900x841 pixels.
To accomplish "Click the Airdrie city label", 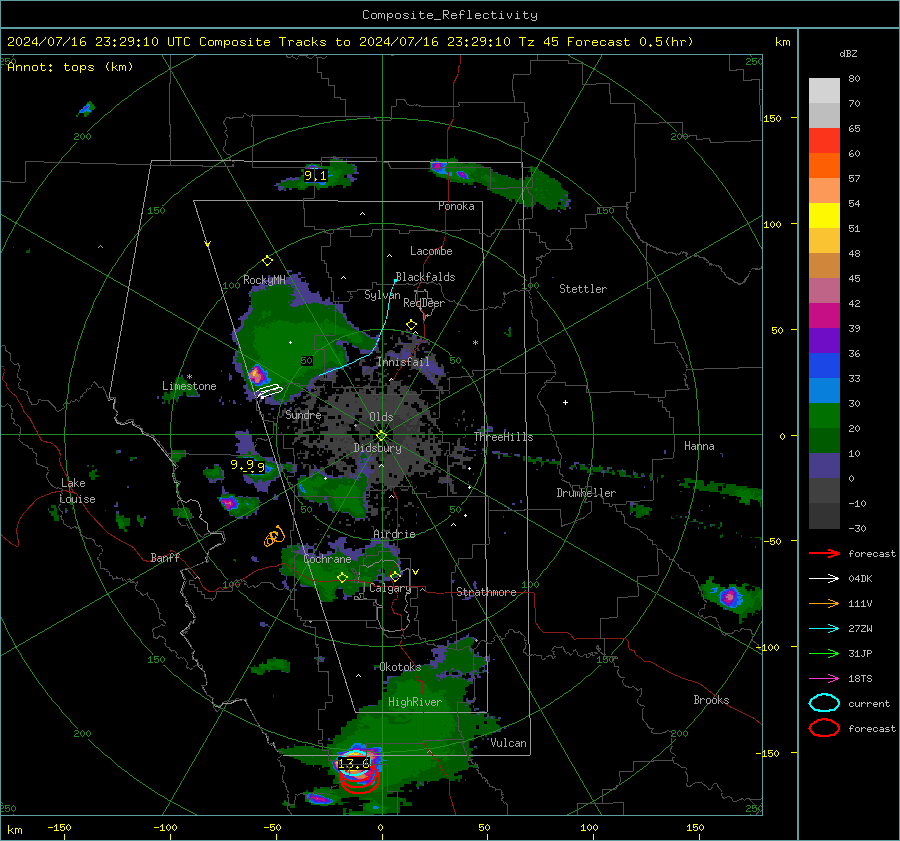I will [394, 534].
